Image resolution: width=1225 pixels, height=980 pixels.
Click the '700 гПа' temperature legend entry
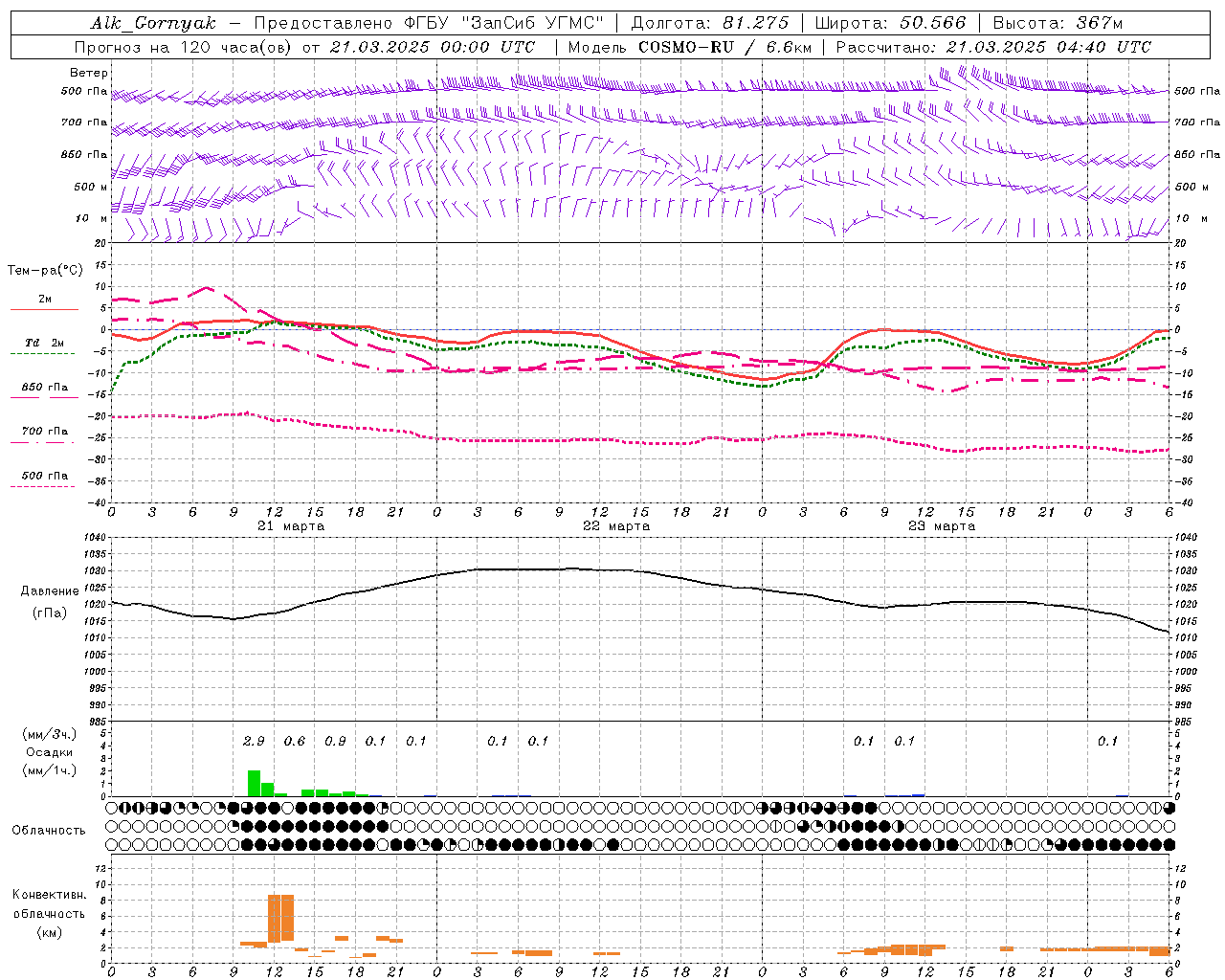pos(45,432)
